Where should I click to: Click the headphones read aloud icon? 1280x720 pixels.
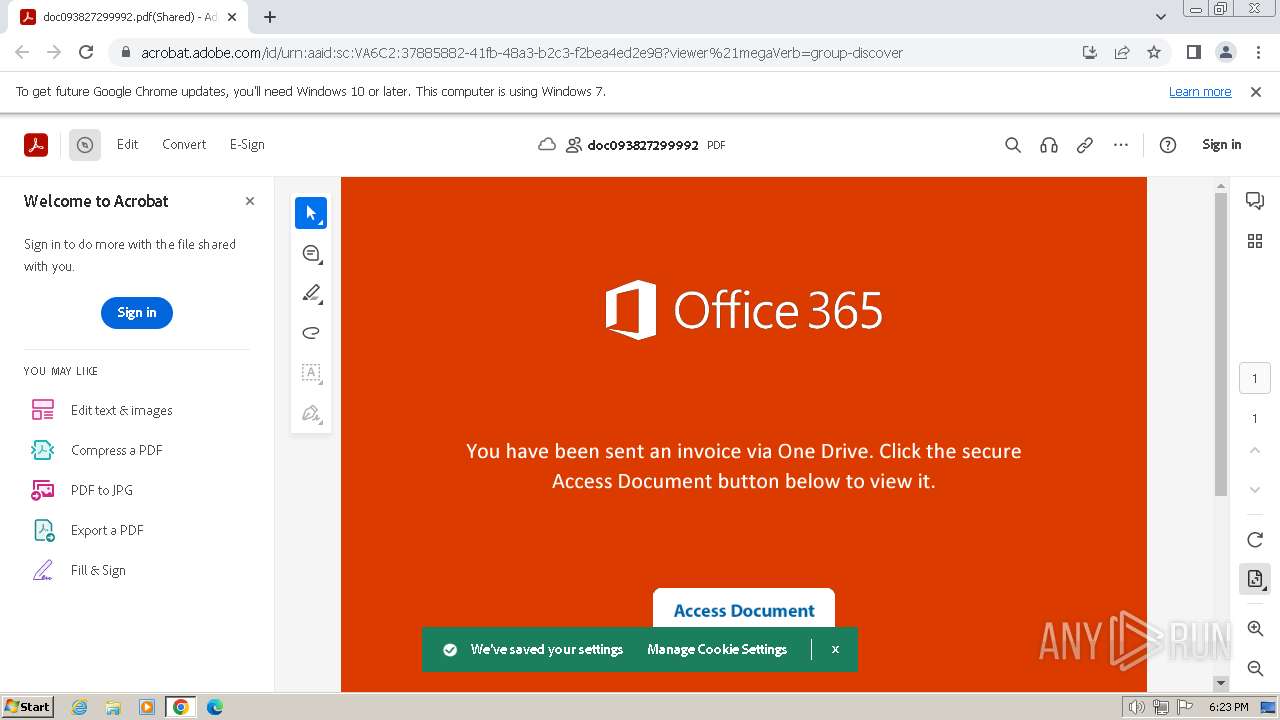(1049, 145)
